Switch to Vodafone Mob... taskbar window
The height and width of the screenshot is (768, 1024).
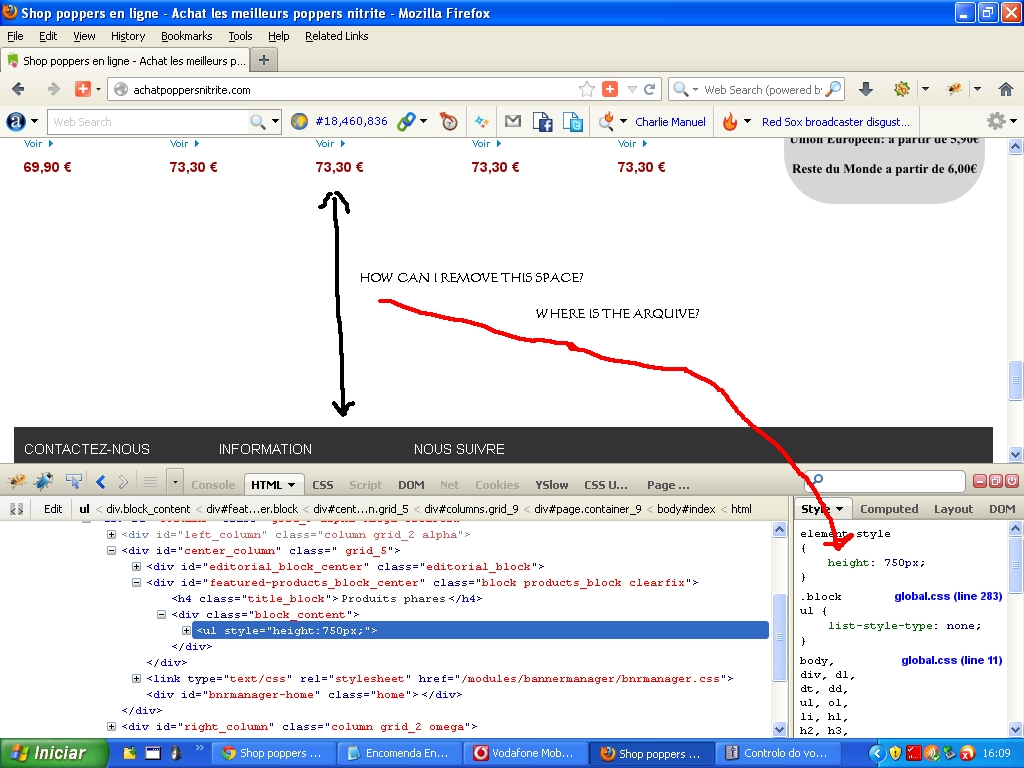[526, 753]
